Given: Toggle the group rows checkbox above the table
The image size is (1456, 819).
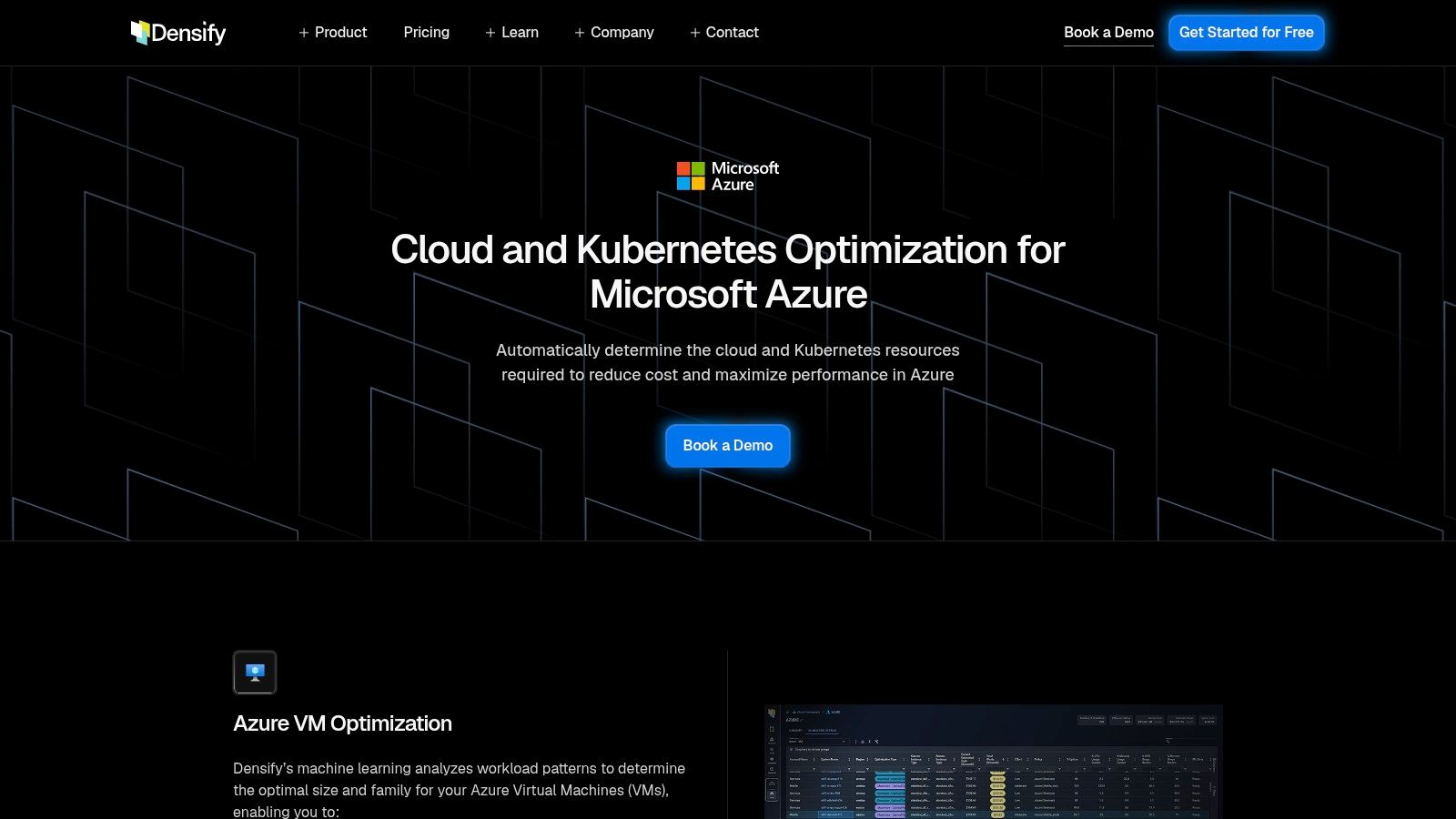Looking at the screenshot, I should 793,749.
